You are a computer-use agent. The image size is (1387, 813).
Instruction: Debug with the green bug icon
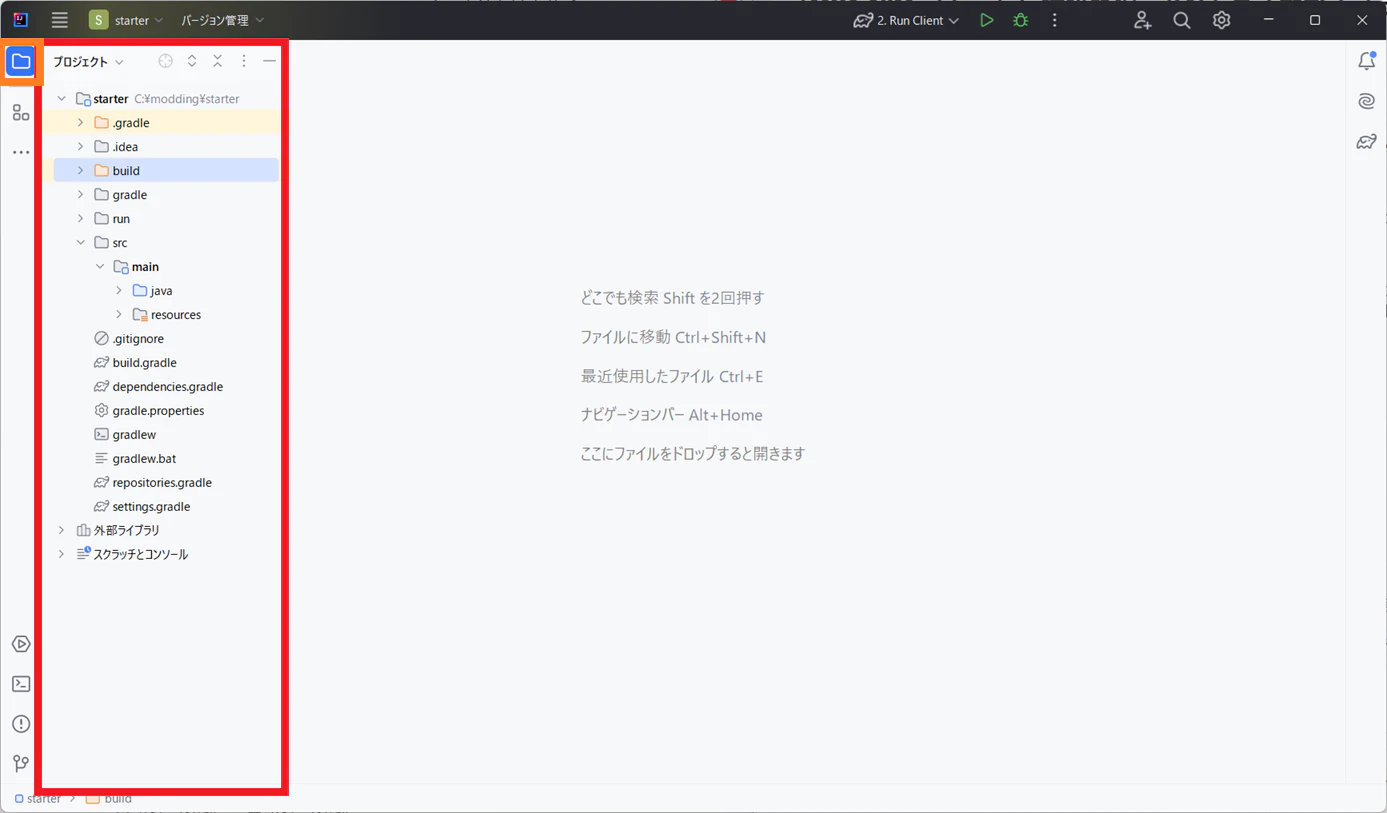[1021, 20]
